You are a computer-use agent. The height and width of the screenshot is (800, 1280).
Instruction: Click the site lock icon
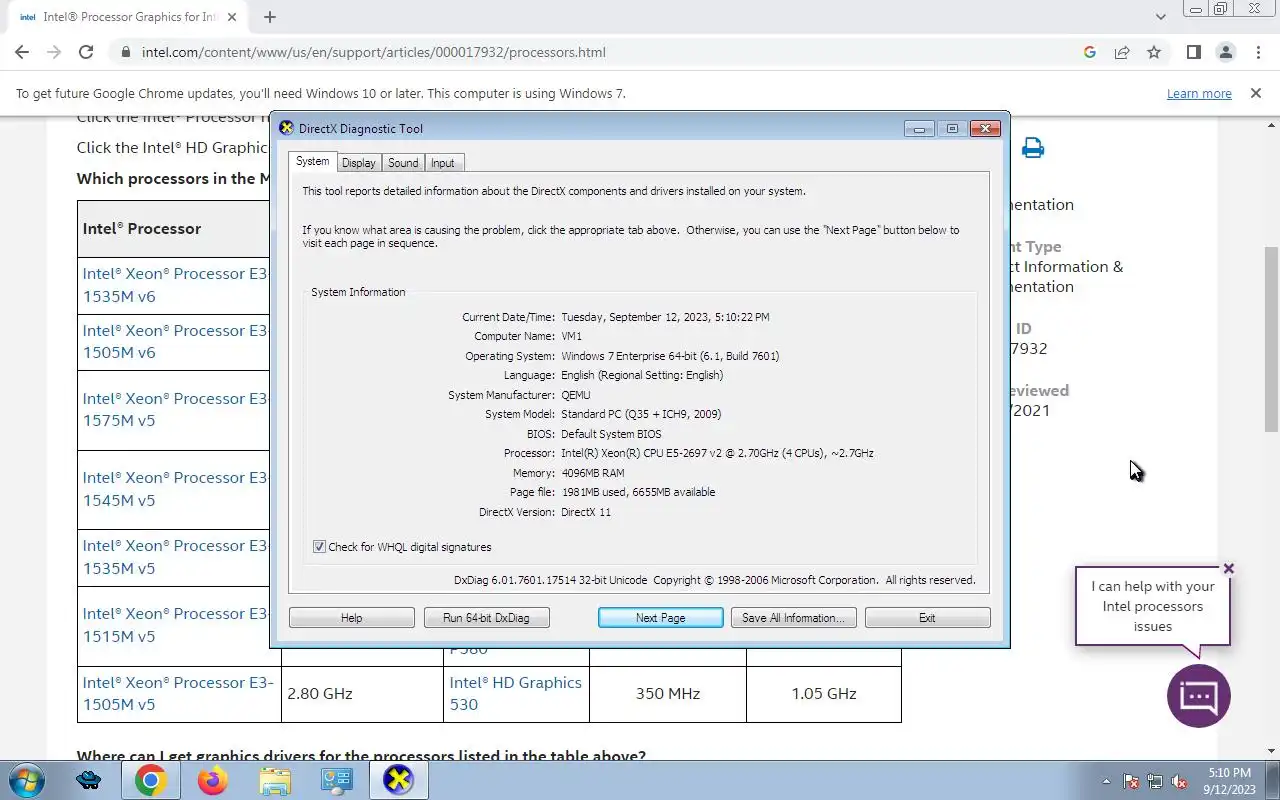(126, 52)
